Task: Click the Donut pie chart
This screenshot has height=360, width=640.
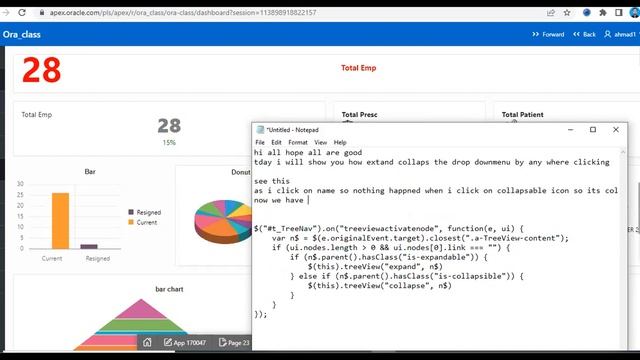Action: coord(223,221)
